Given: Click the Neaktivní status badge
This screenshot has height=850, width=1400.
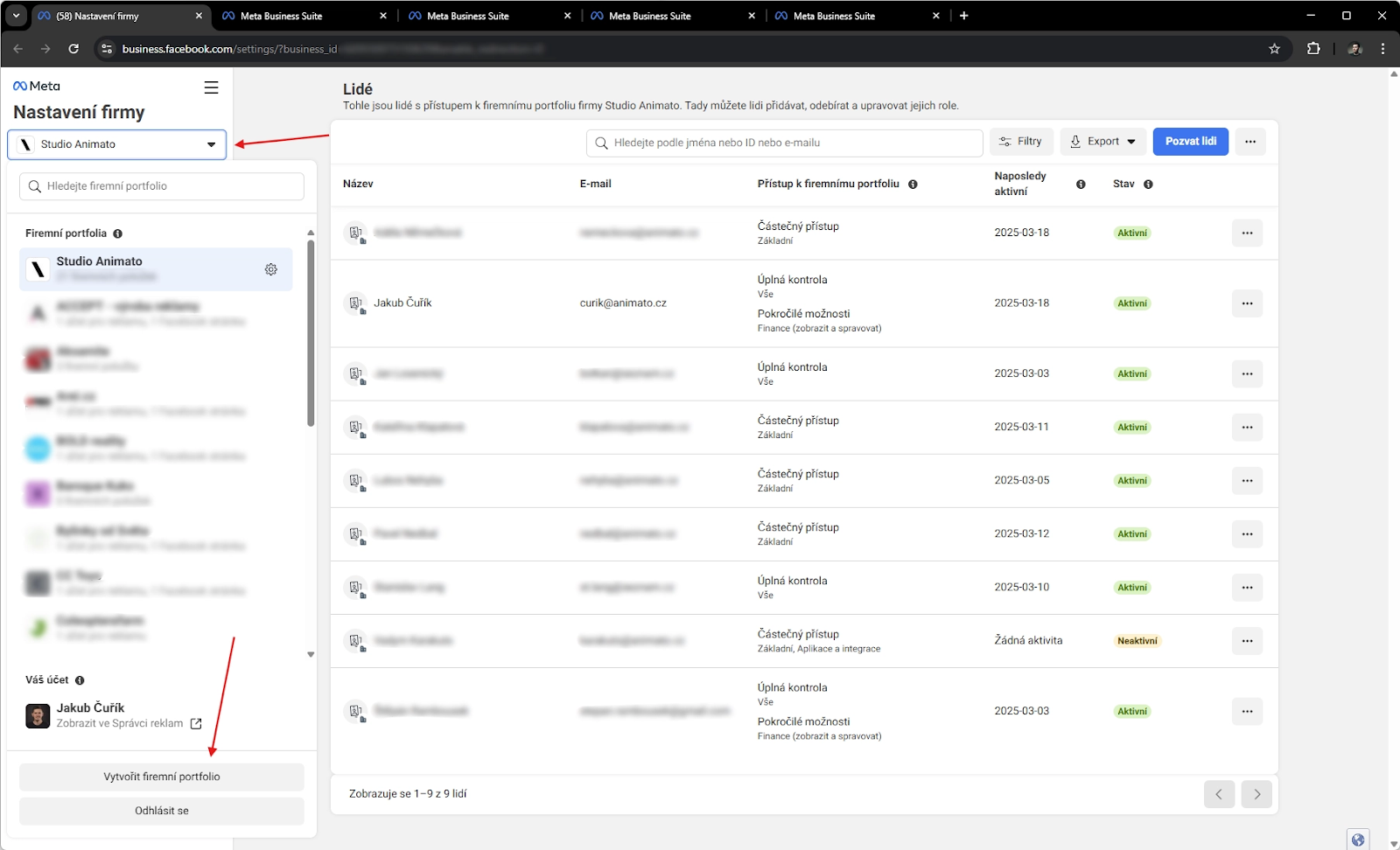Looking at the screenshot, I should [1137, 641].
